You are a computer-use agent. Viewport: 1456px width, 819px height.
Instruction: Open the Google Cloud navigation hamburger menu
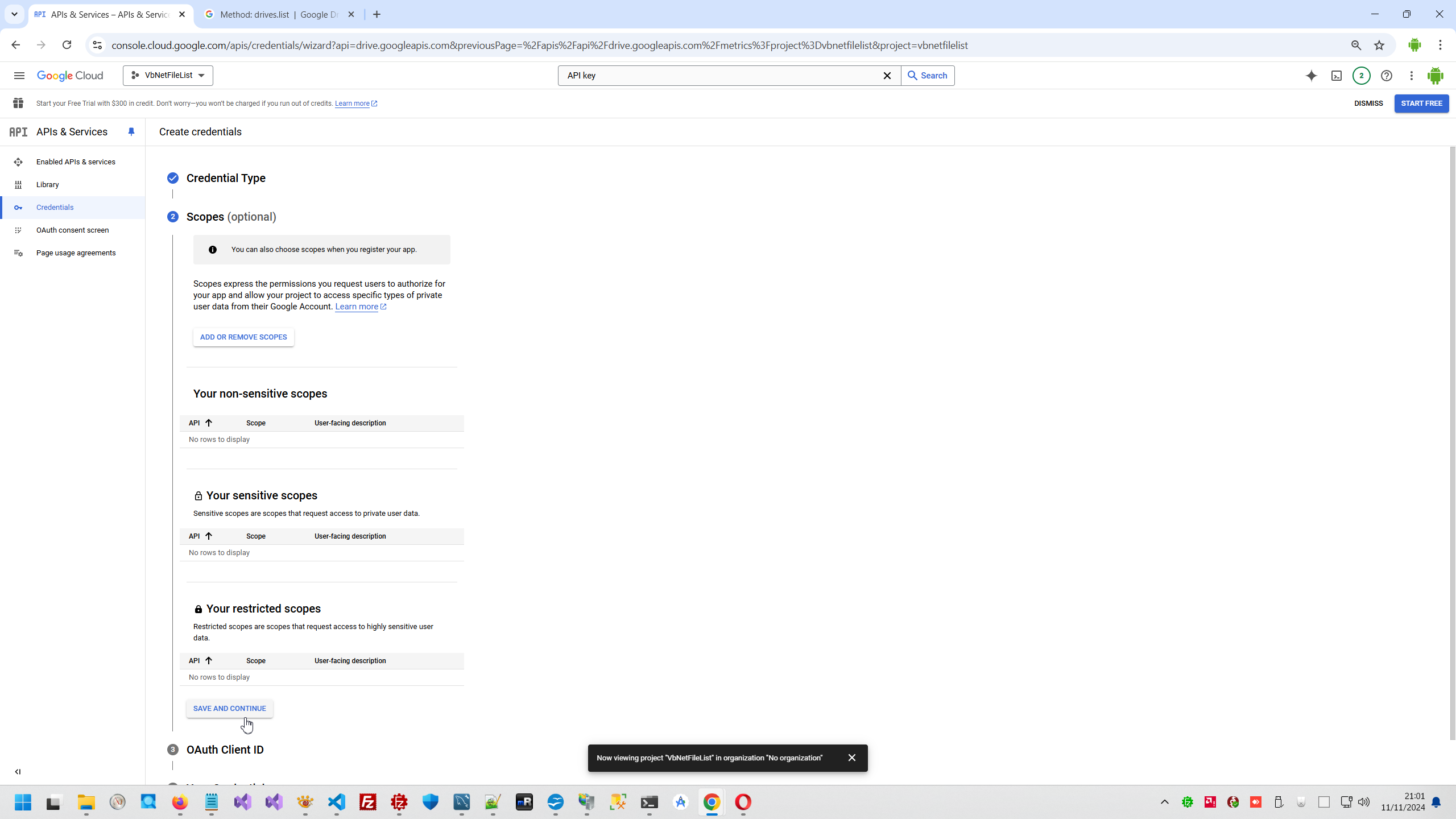click(x=19, y=76)
